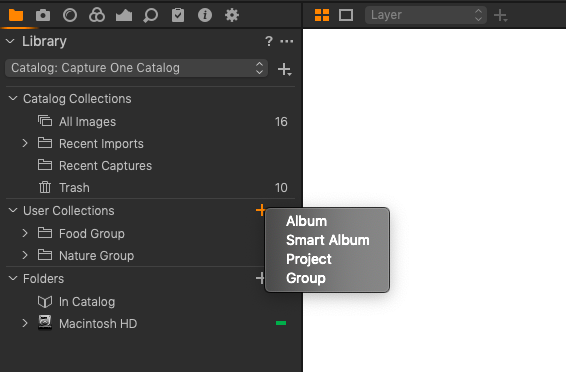The height and width of the screenshot is (372, 566).
Task: Open the Output tool tab gear icon
Action: tap(232, 15)
